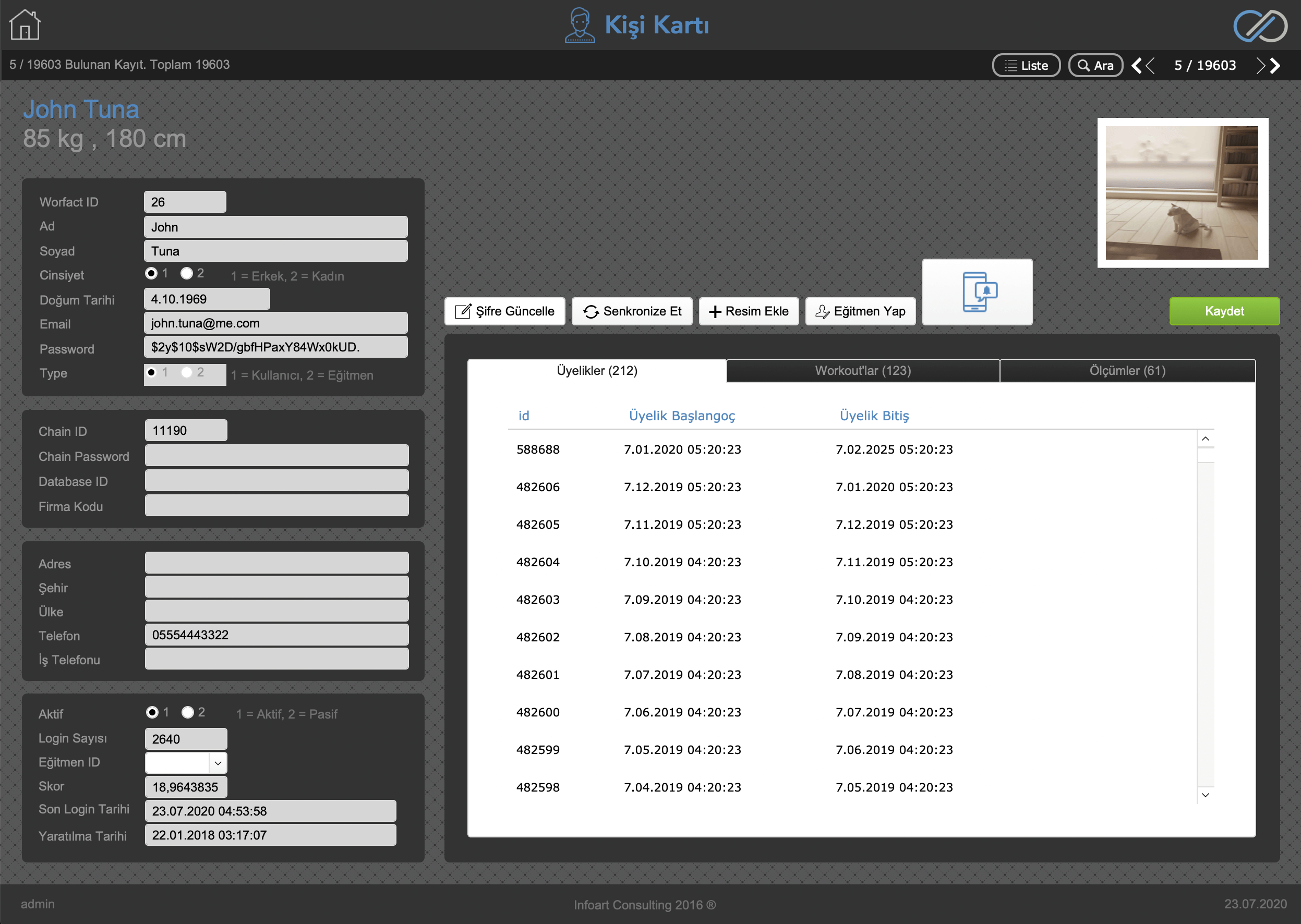
Task: Click the Kişi Kartı person icon
Action: point(580,25)
